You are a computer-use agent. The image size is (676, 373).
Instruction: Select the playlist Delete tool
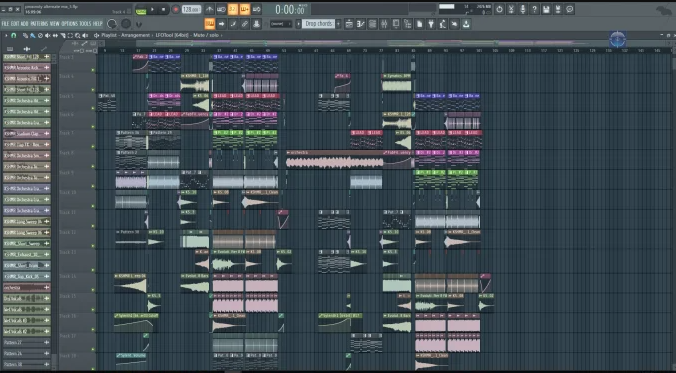(x=40, y=35)
